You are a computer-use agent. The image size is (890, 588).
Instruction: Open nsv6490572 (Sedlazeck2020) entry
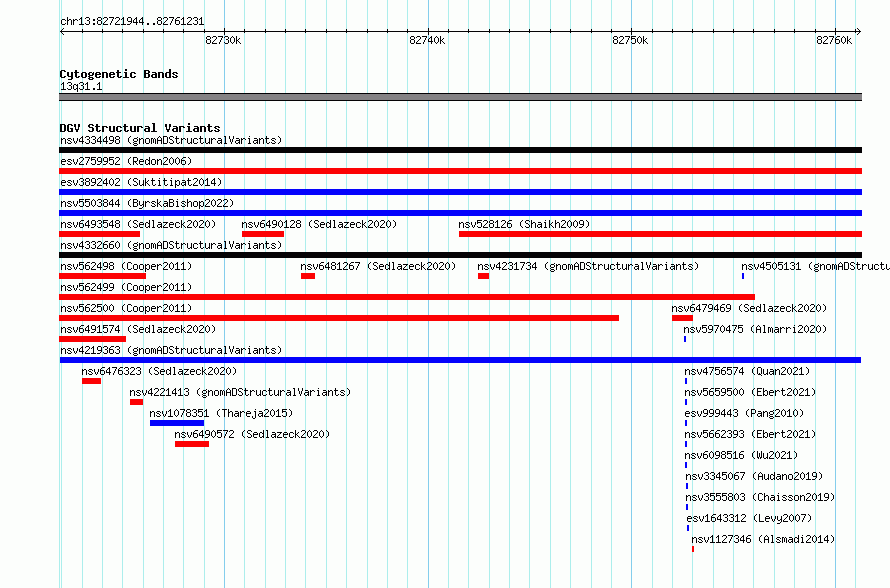pyautogui.click(x=252, y=434)
